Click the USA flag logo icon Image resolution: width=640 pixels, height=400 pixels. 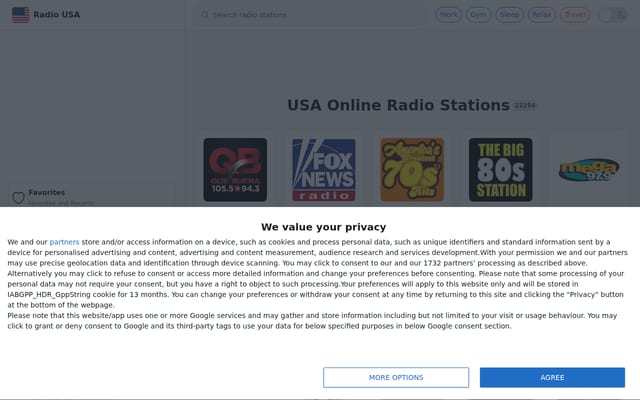tap(20, 15)
